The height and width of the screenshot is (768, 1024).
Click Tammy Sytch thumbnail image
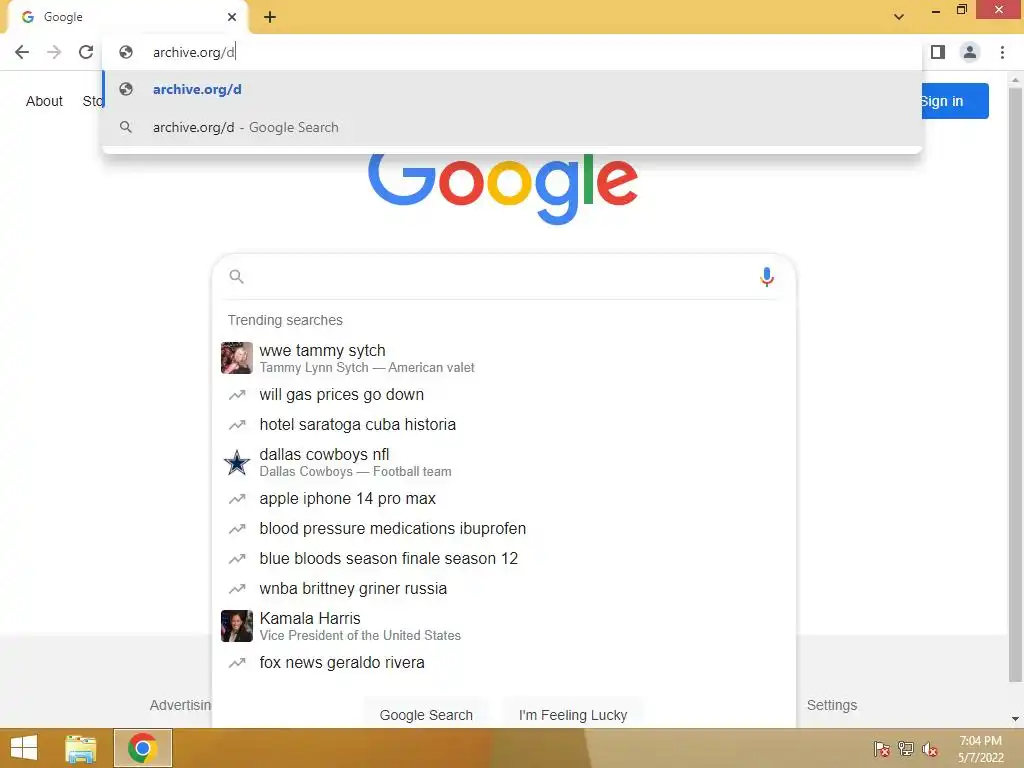pyautogui.click(x=236, y=358)
